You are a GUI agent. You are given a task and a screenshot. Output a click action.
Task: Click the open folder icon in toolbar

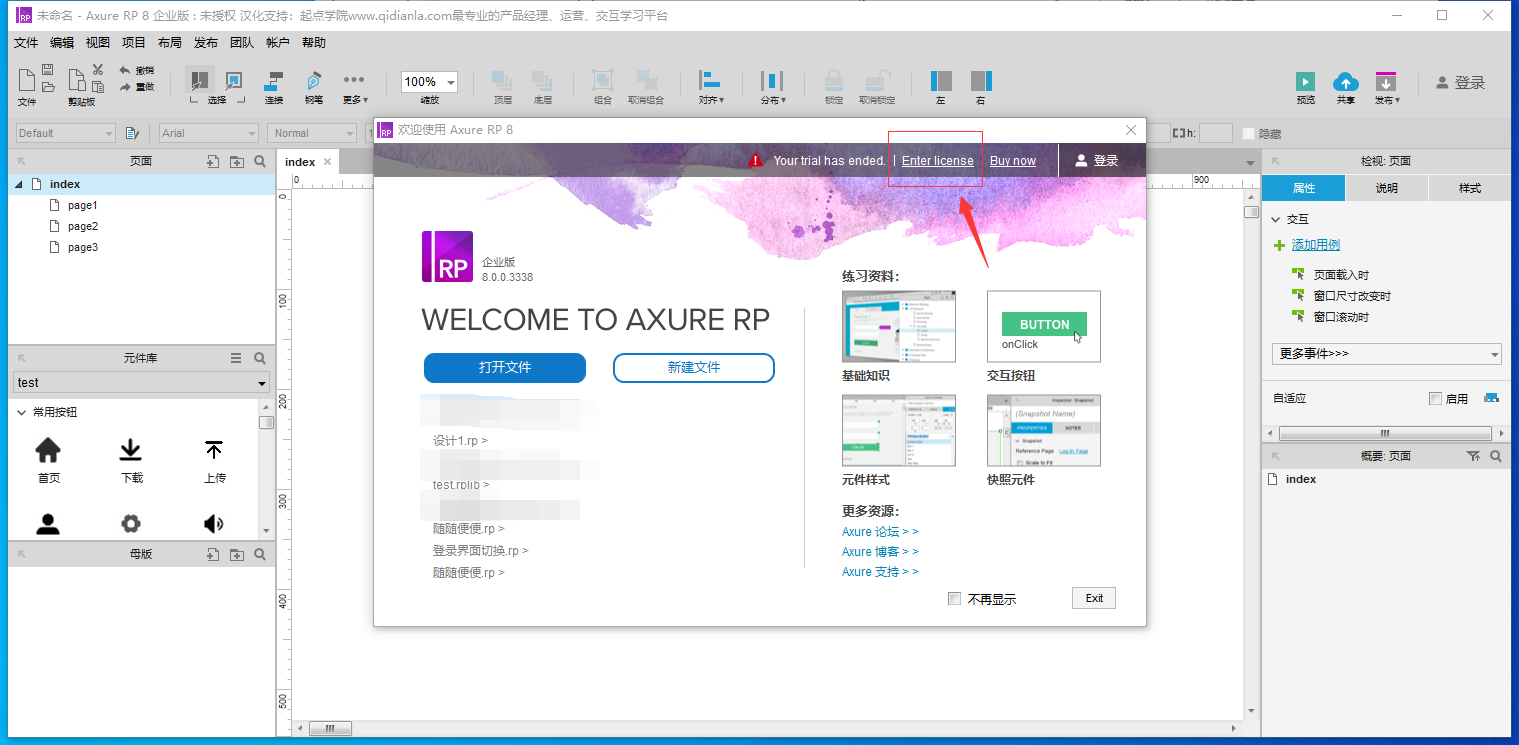[47, 87]
